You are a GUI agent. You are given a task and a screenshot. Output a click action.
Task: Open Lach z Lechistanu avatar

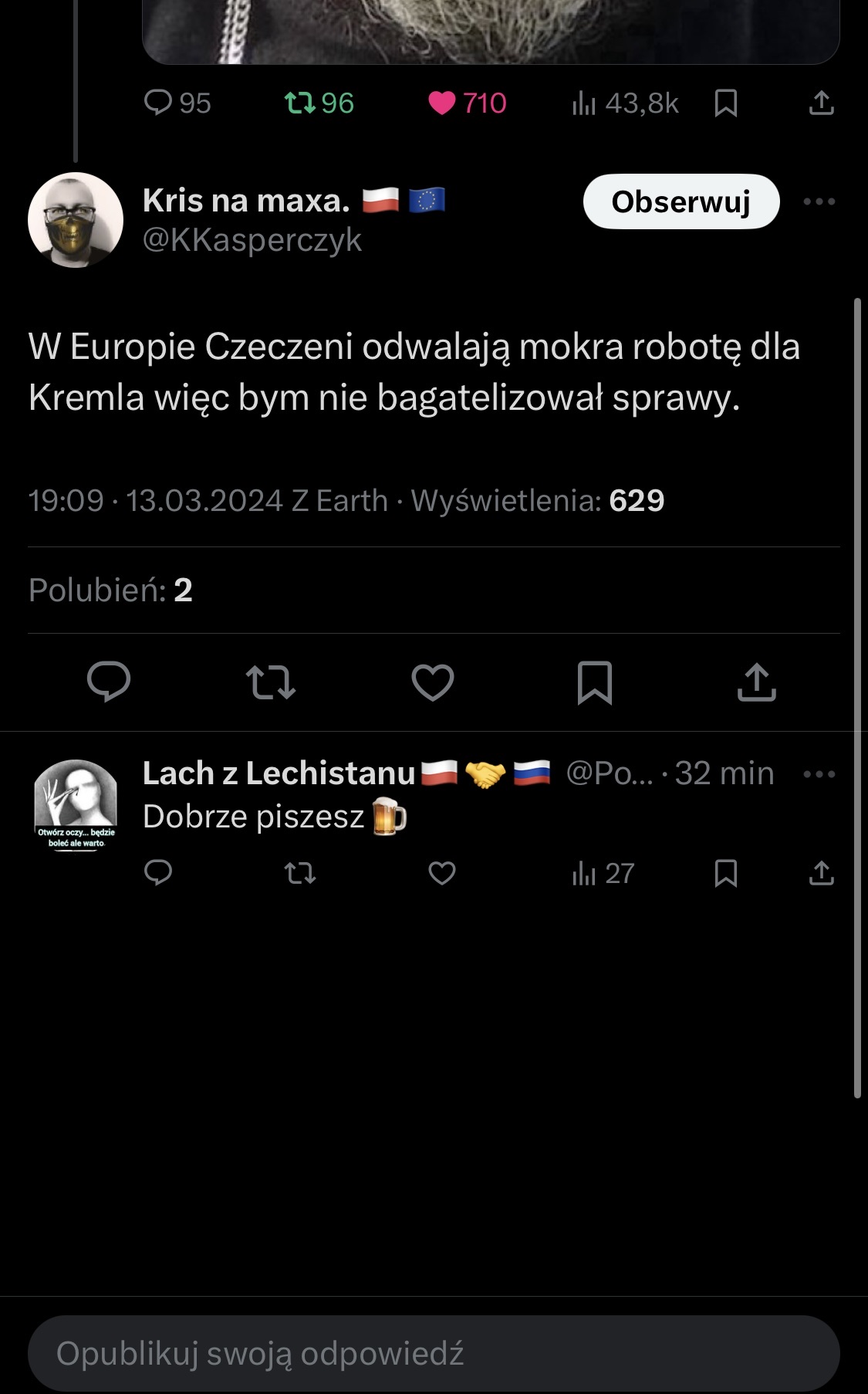76,805
